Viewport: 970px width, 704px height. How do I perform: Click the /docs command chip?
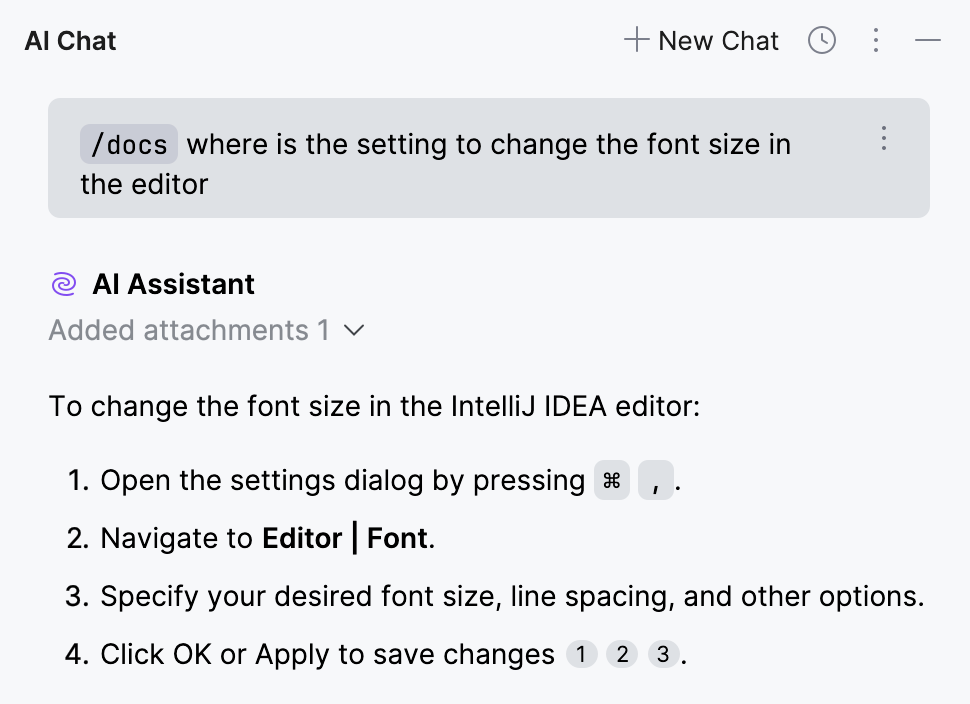(128, 145)
